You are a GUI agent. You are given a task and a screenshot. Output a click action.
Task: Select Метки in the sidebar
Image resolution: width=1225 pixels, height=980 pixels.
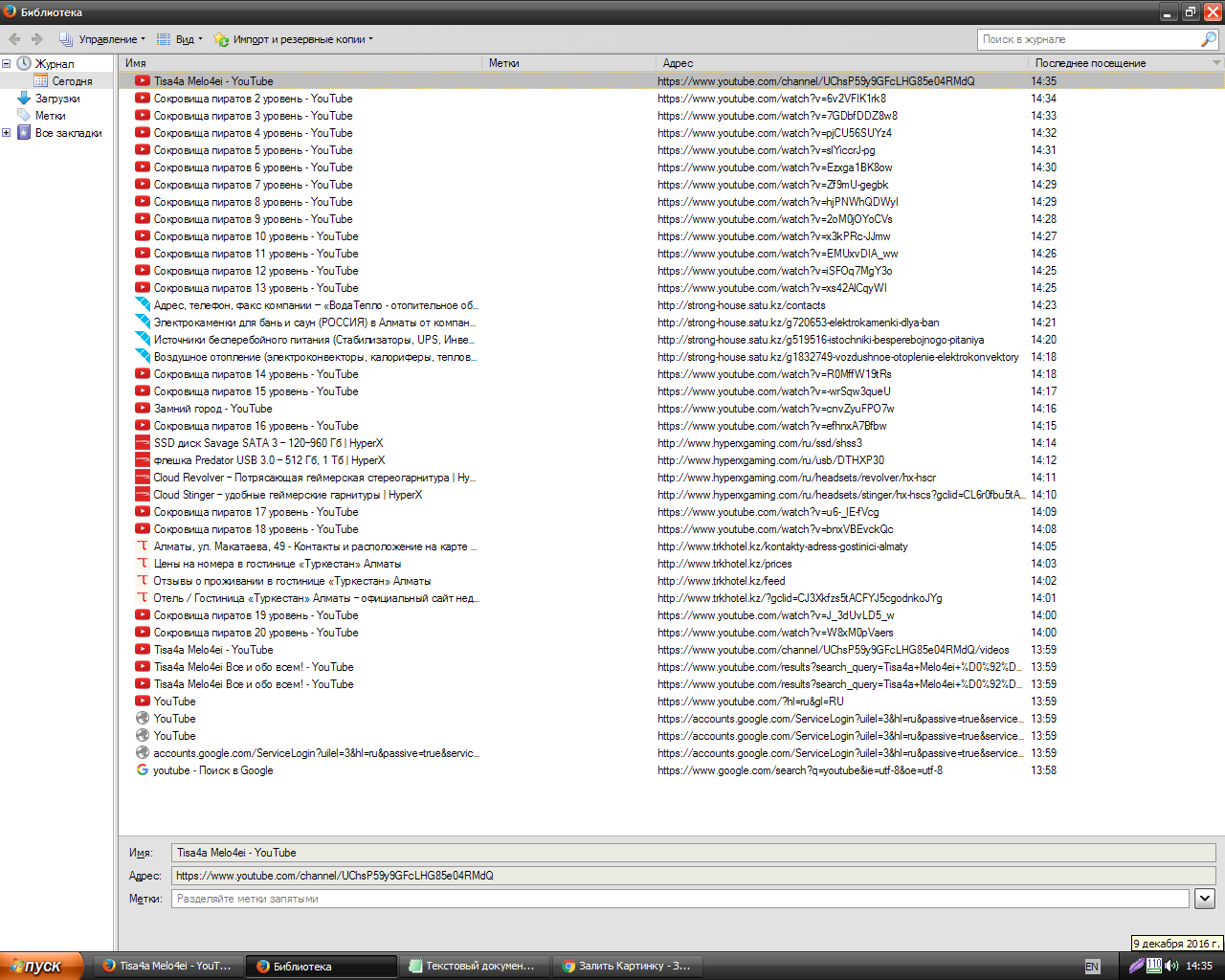click(51, 116)
